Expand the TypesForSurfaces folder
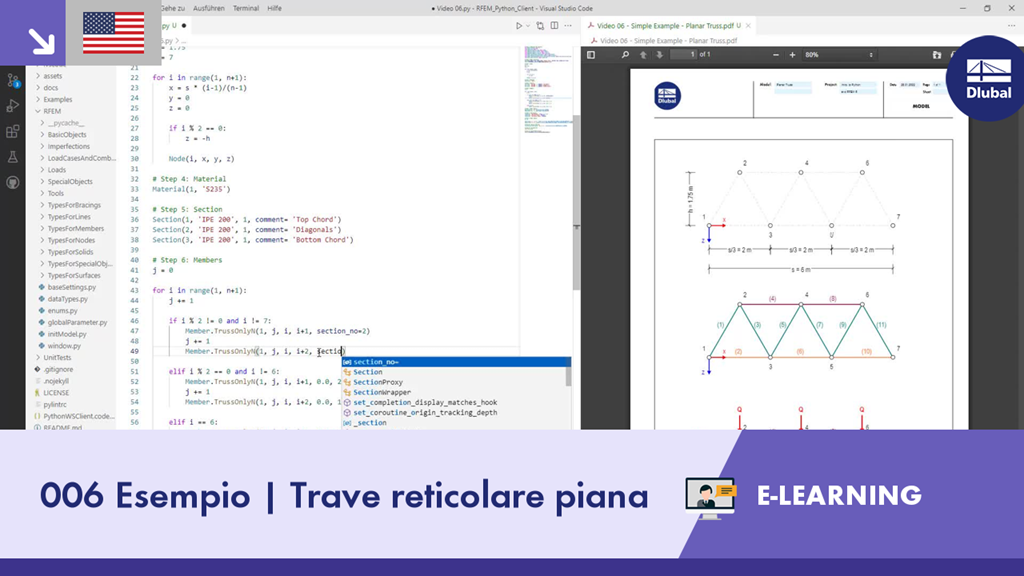The width and height of the screenshot is (1024, 576). (74, 276)
